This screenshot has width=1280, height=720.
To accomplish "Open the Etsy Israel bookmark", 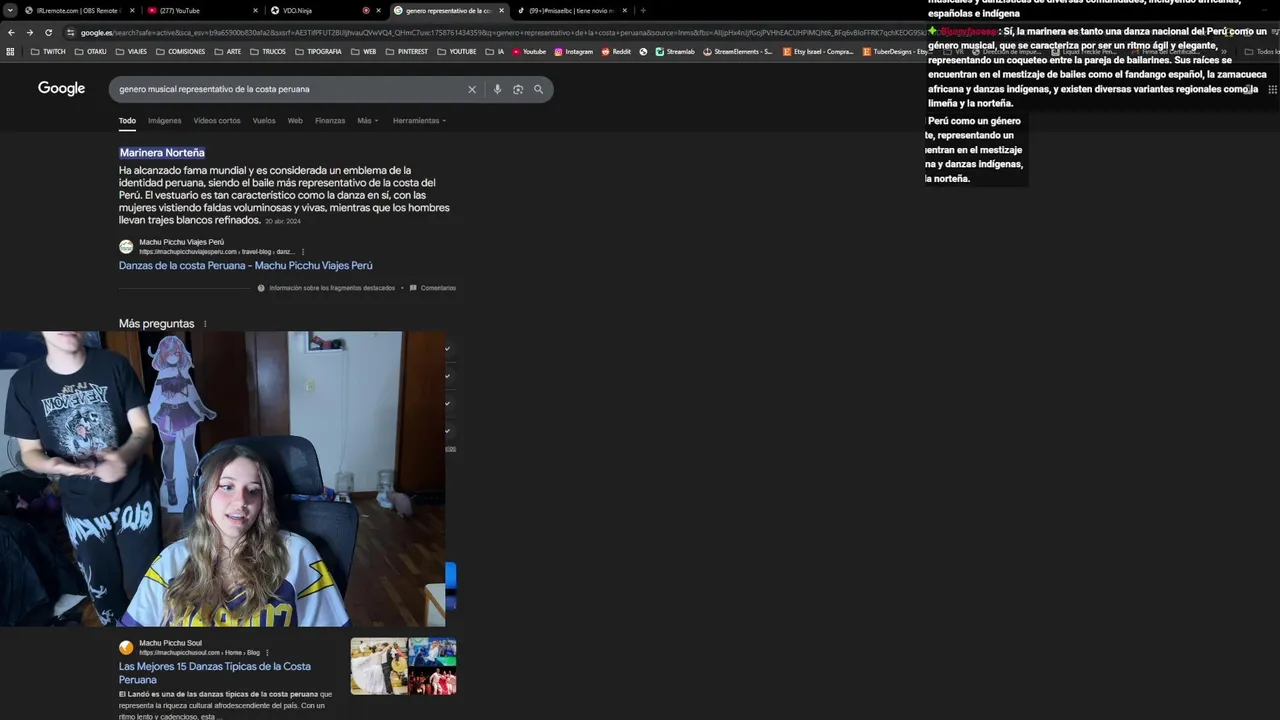I will click(818, 51).
